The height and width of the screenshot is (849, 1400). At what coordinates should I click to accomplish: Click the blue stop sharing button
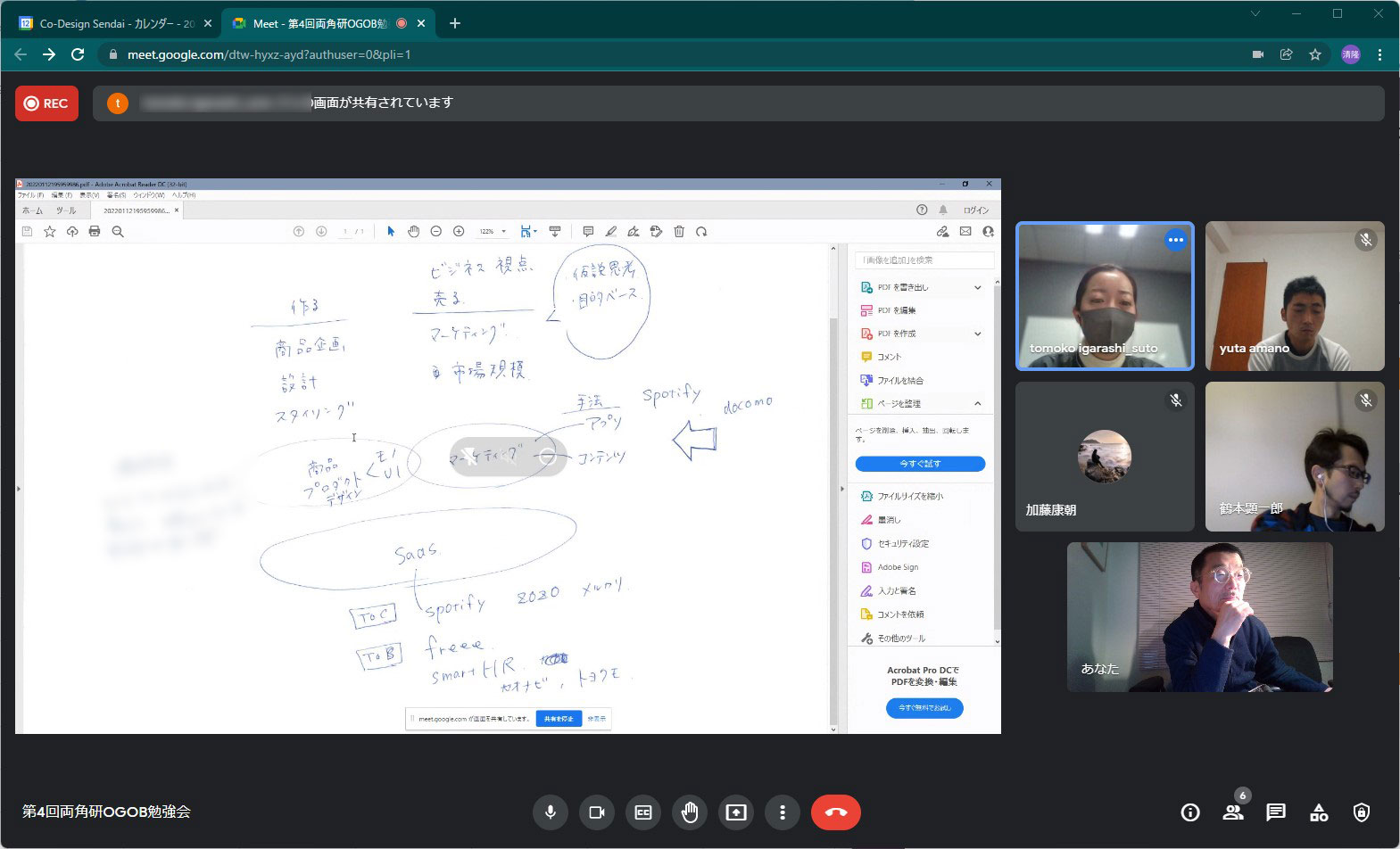click(x=559, y=719)
